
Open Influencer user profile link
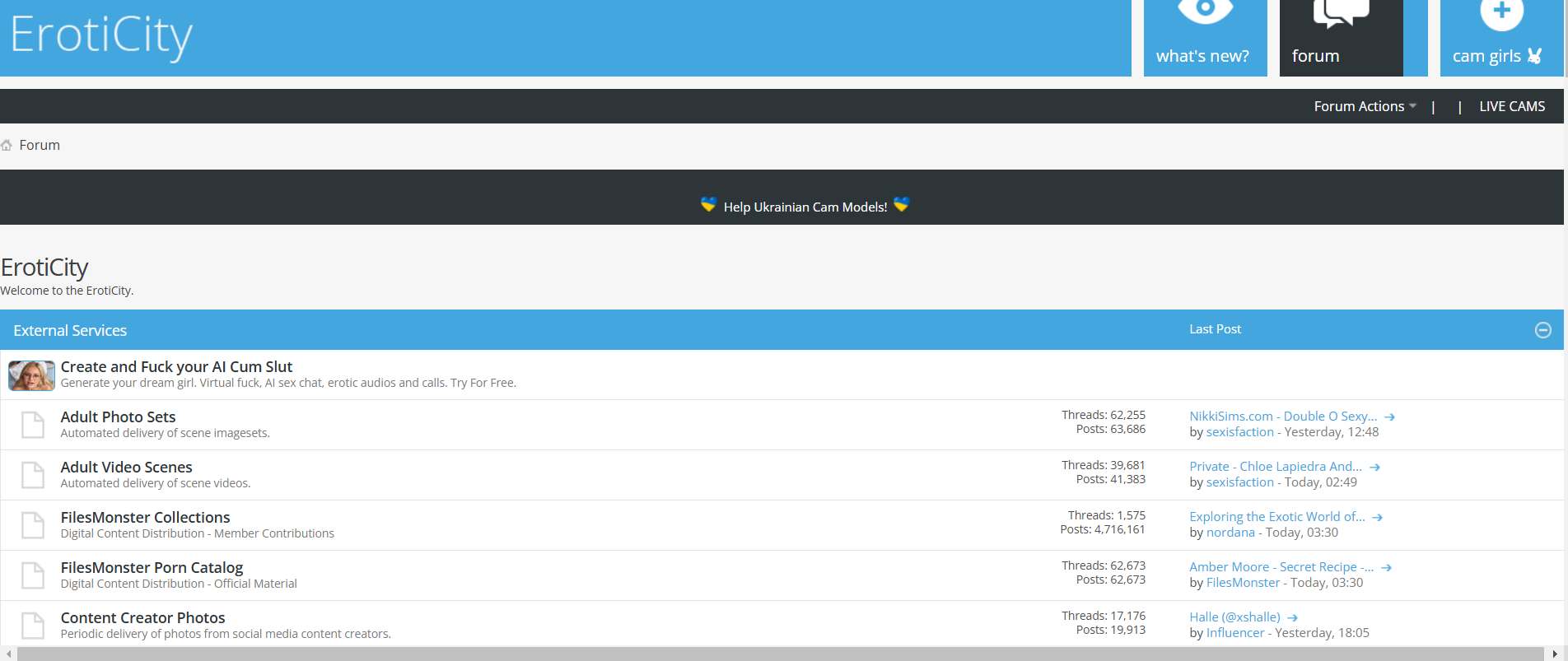click(x=1234, y=633)
